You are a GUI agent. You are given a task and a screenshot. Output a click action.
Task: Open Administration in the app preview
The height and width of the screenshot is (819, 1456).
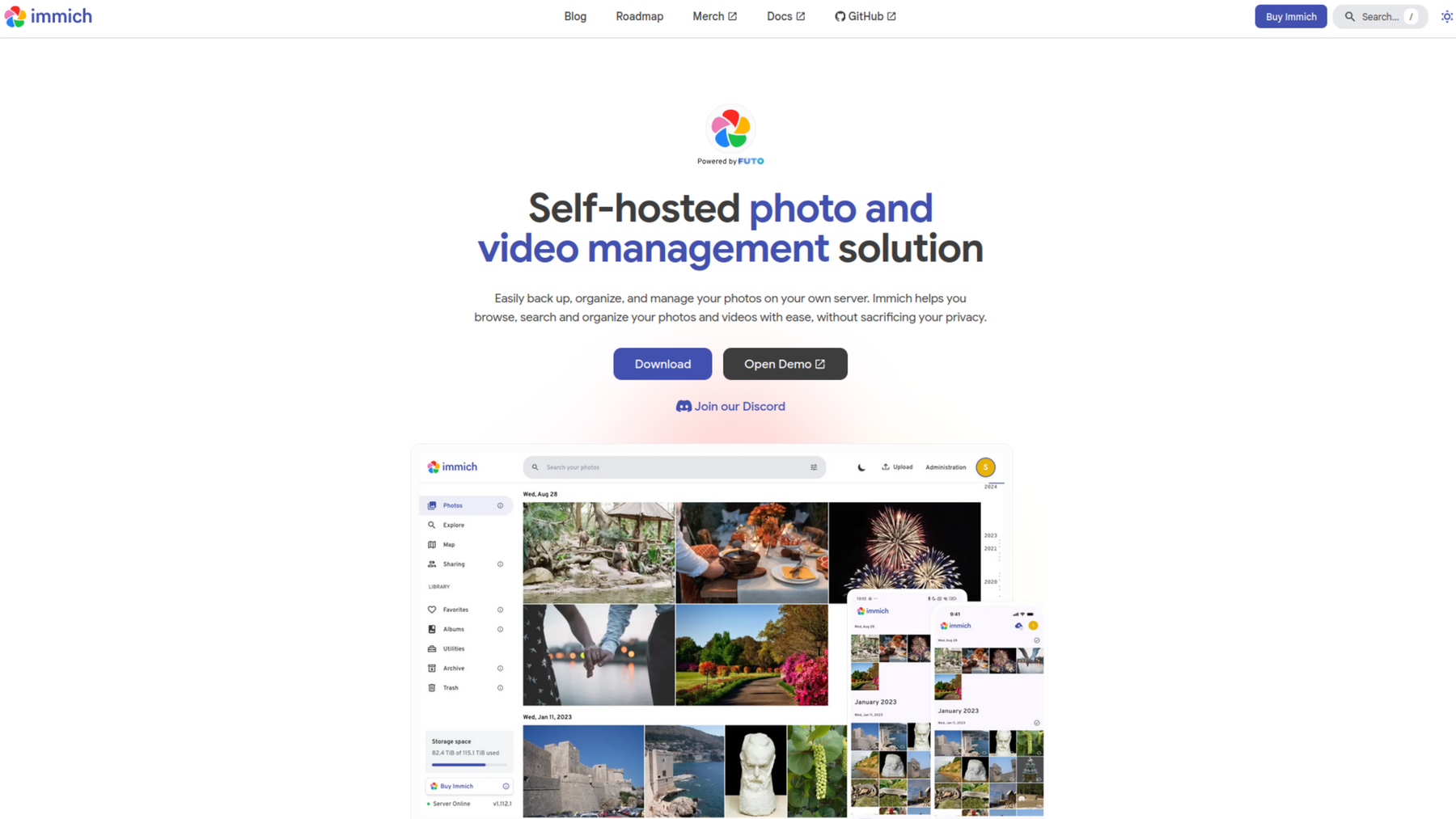(x=946, y=466)
